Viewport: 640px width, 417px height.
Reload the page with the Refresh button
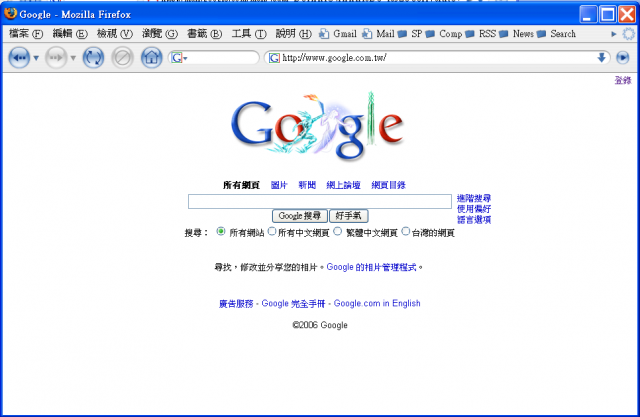coord(93,58)
